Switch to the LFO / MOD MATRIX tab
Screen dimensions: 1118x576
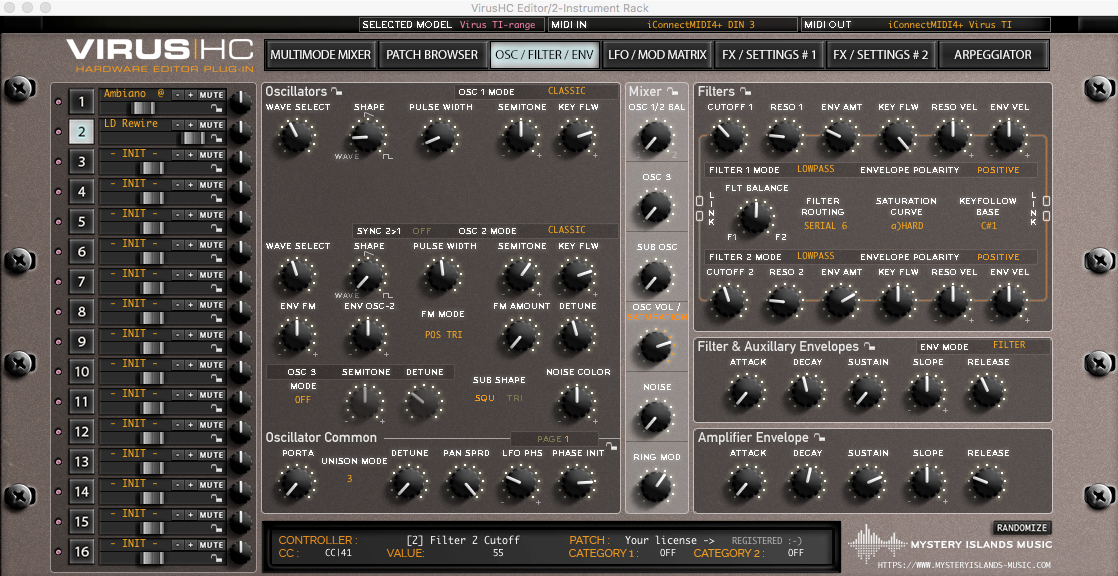657,55
